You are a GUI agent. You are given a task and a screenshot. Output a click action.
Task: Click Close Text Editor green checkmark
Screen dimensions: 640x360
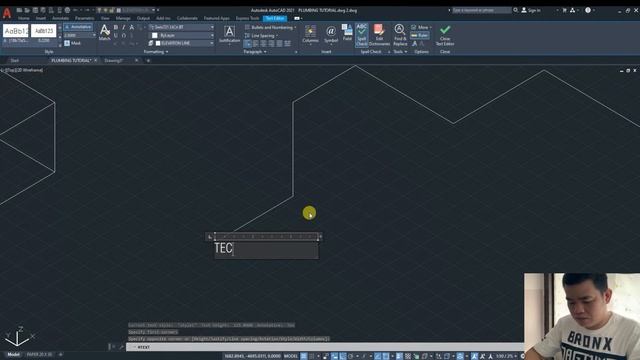click(x=445, y=35)
